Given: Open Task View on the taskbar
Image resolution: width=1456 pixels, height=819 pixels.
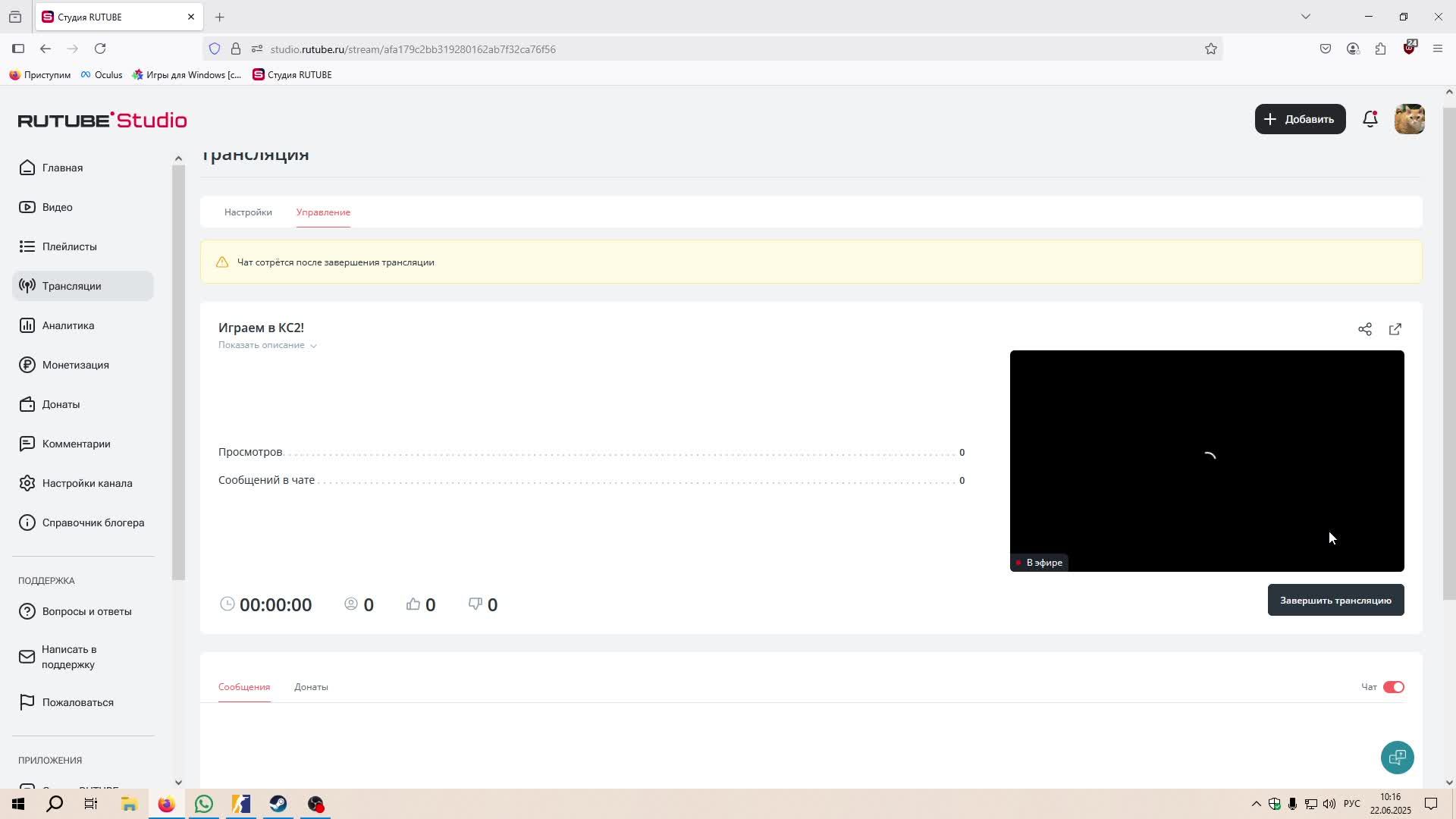Looking at the screenshot, I should click(x=91, y=804).
